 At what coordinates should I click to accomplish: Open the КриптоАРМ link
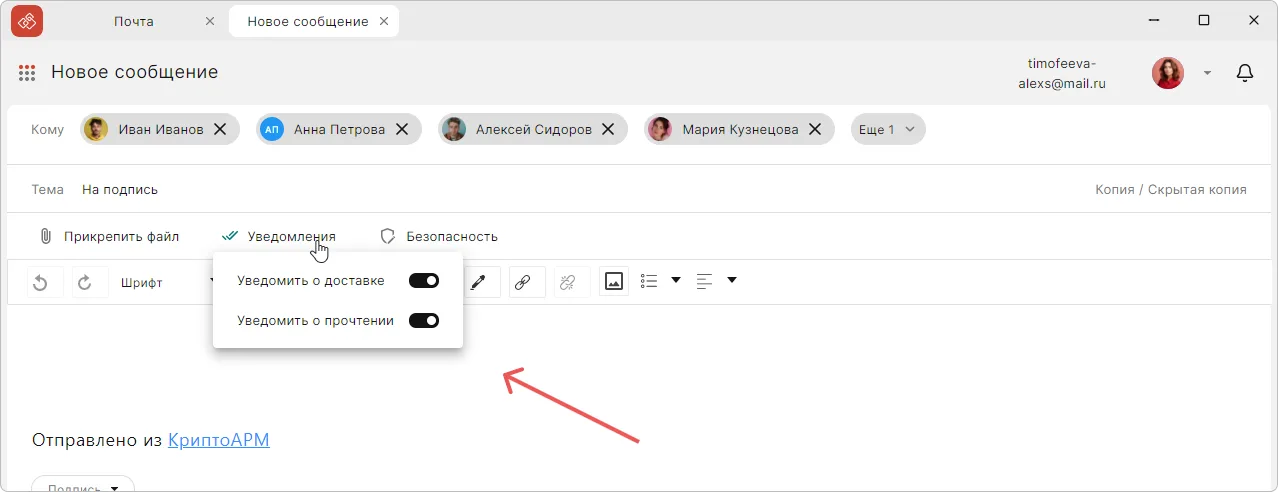pos(218,440)
